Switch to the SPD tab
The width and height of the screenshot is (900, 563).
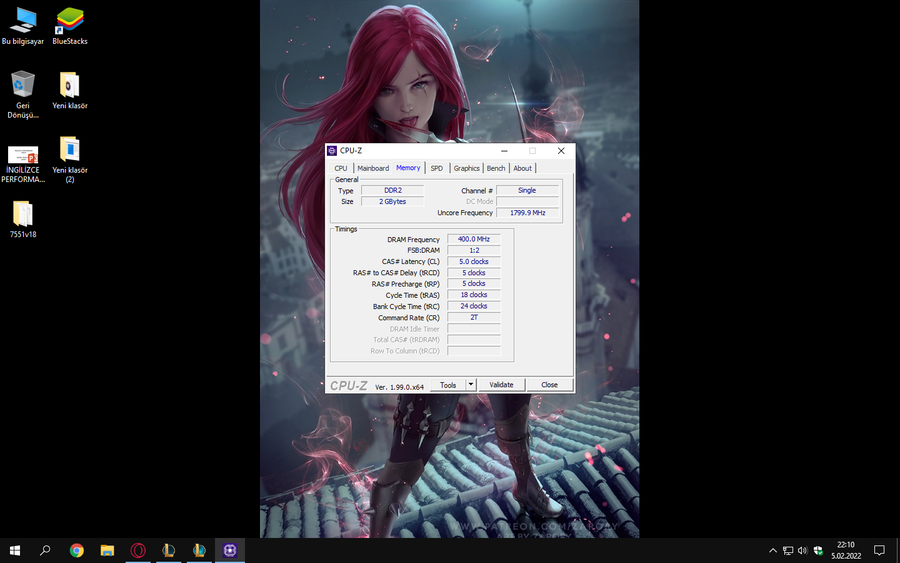436,168
